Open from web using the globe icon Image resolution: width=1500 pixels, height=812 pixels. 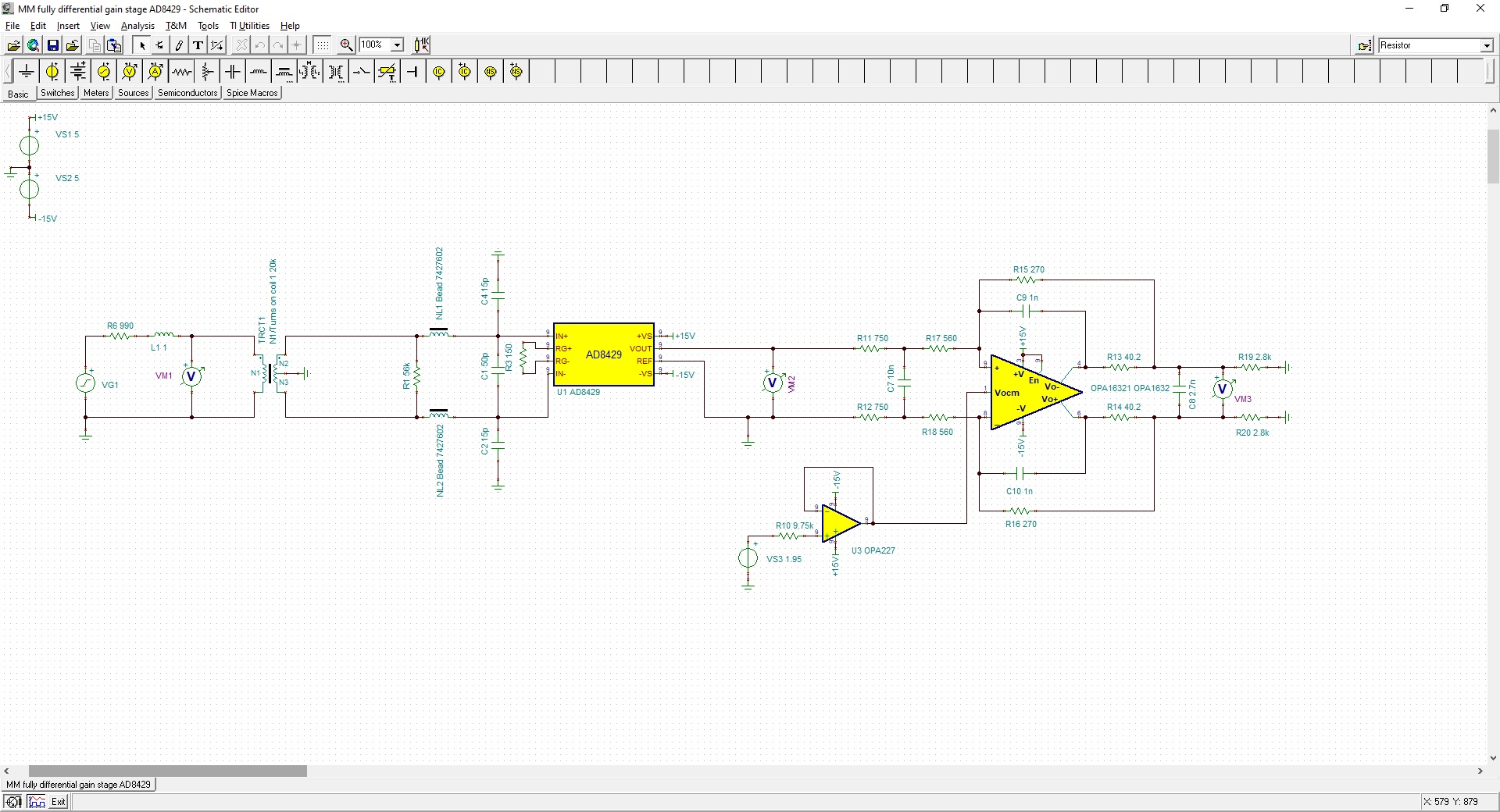(x=33, y=45)
